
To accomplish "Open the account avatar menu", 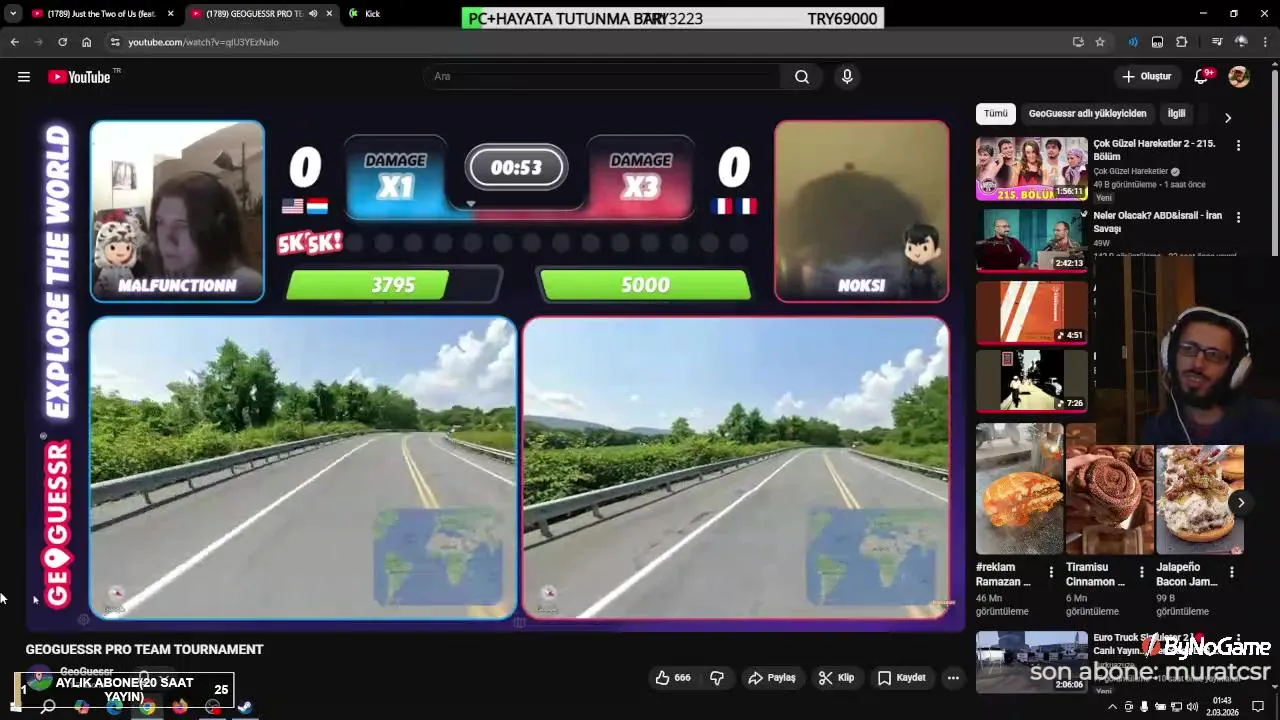I will point(1239,77).
